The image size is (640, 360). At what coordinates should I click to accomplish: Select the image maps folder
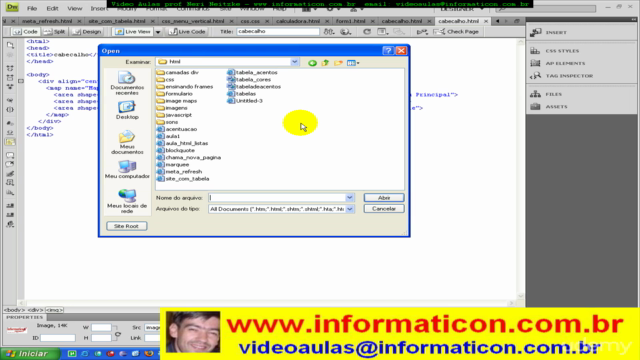(177, 101)
